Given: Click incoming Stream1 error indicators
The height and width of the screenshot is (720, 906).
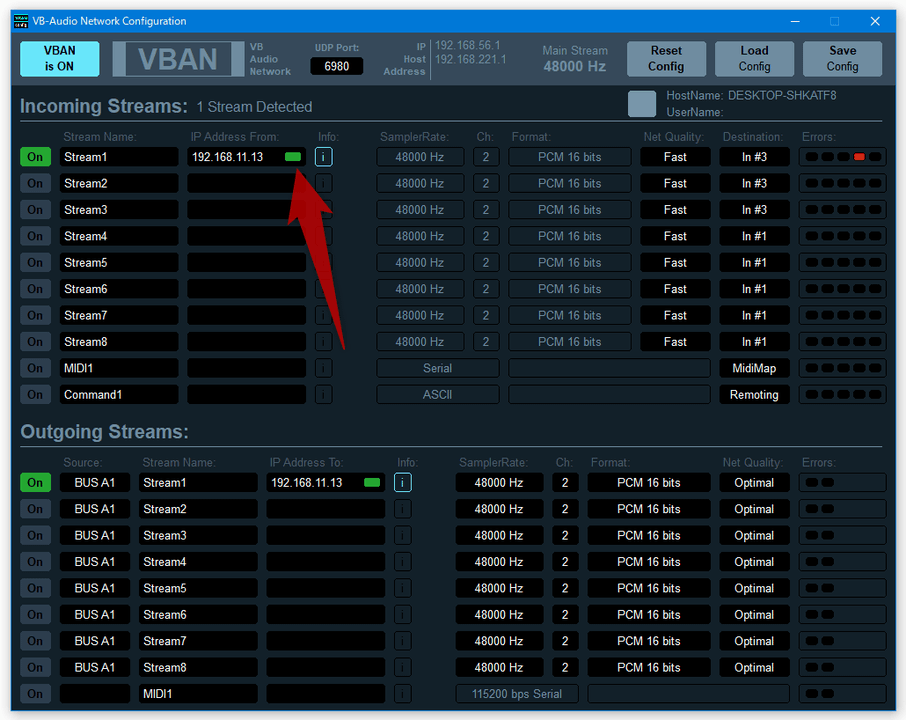Looking at the screenshot, I should (x=842, y=157).
